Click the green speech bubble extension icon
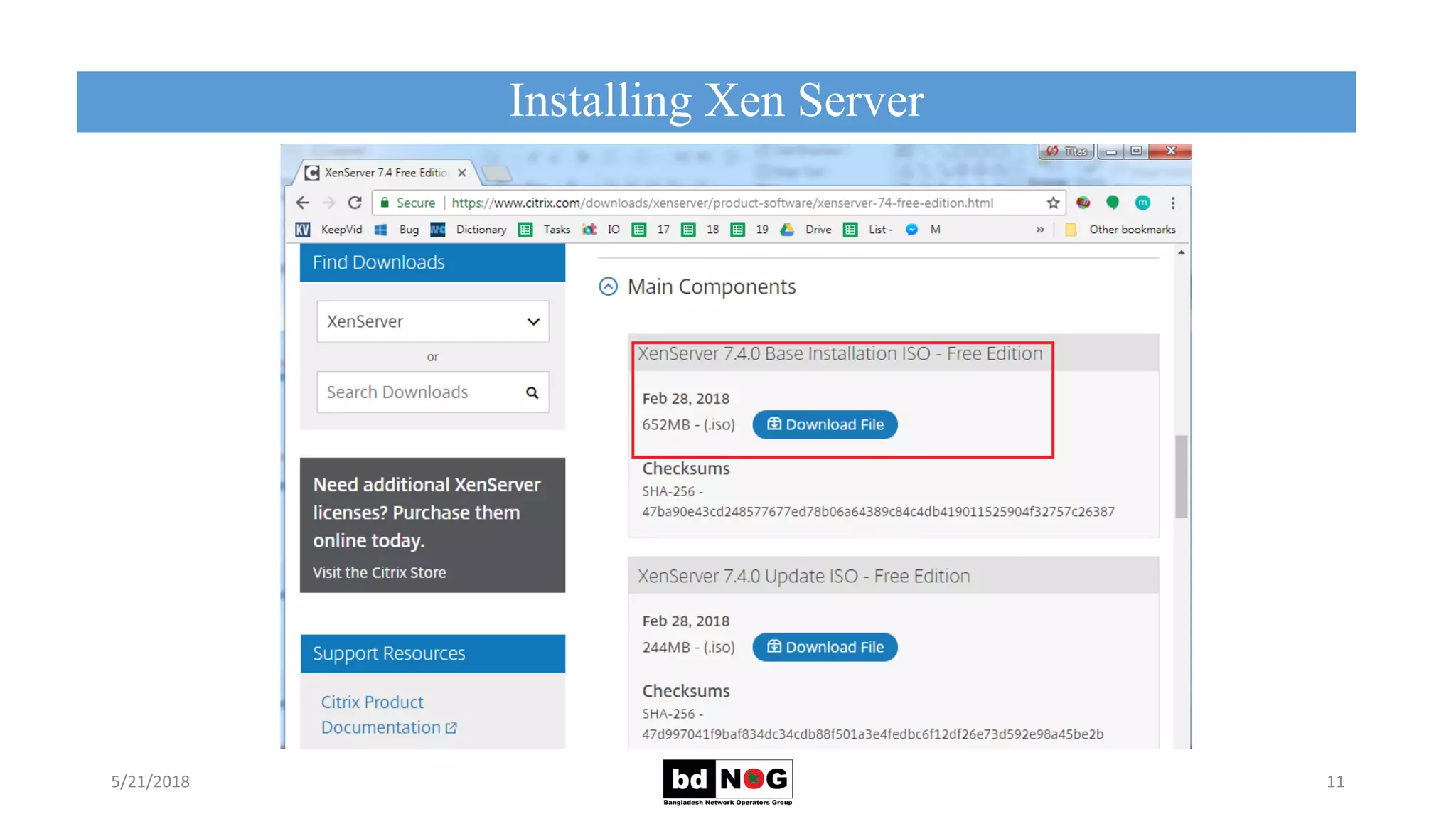 coord(1113,203)
